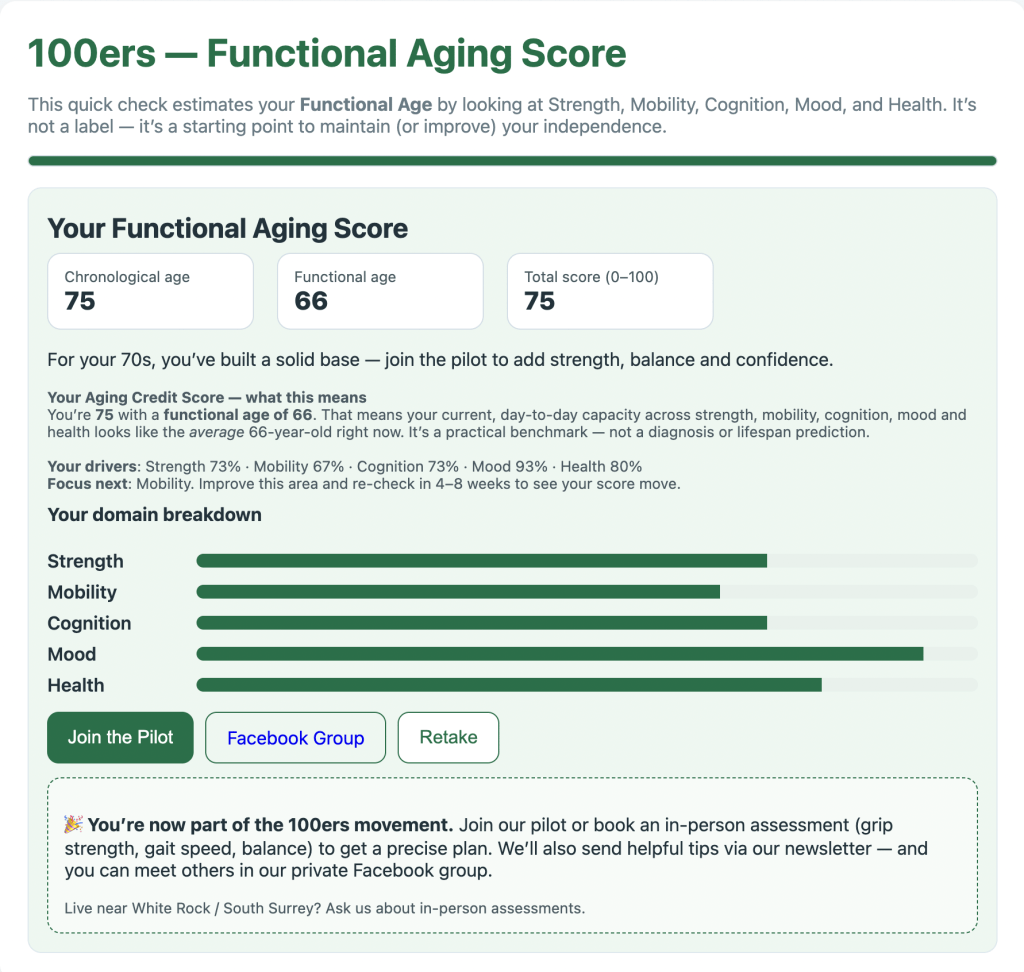This screenshot has width=1024, height=972.
Task: Click the Mobility progress bar
Action: click(586, 592)
